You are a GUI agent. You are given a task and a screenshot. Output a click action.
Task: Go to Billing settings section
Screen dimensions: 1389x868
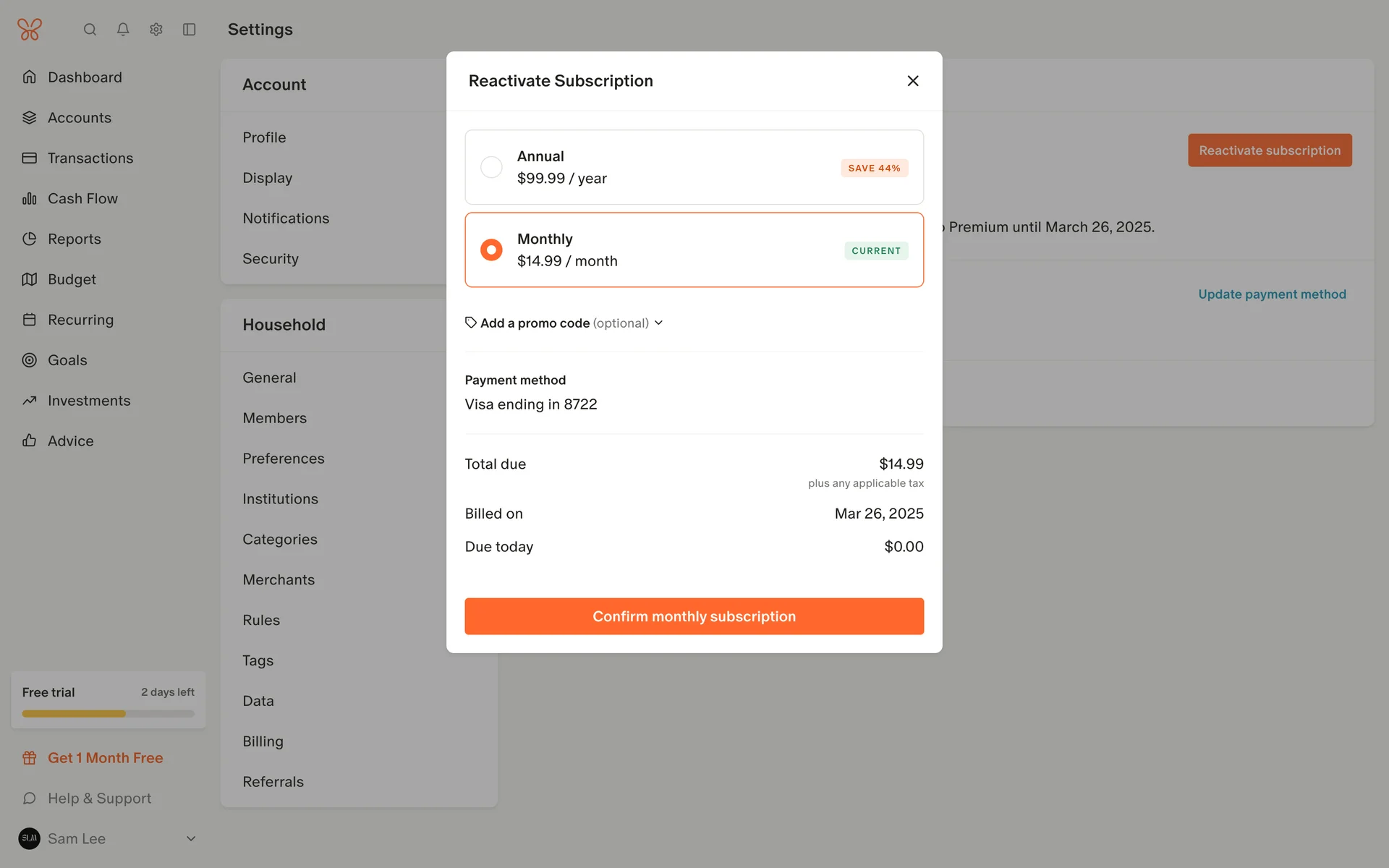tap(263, 741)
